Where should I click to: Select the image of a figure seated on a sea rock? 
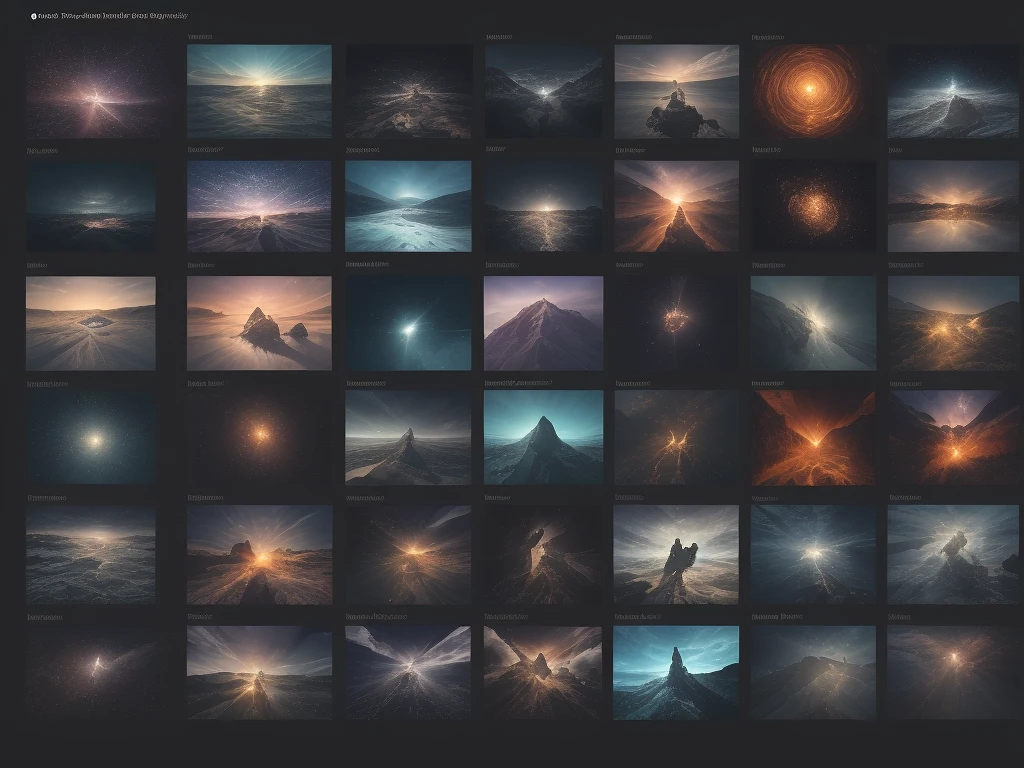pos(676,91)
